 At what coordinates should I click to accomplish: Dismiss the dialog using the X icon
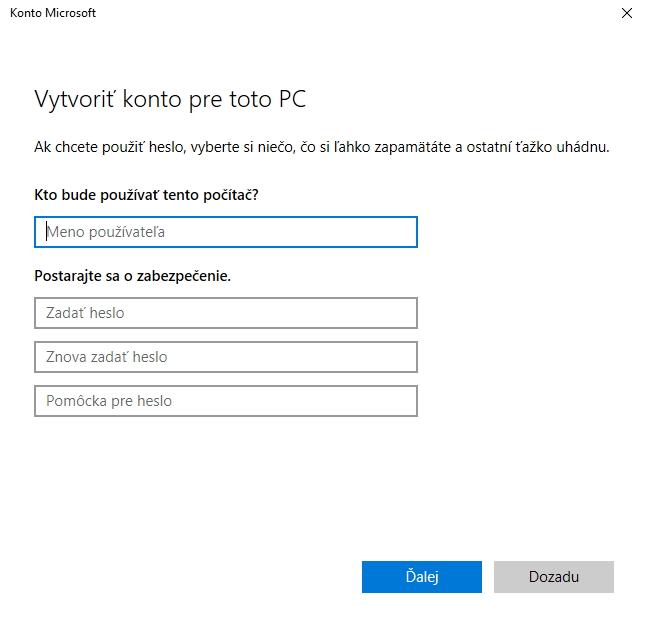coord(627,14)
